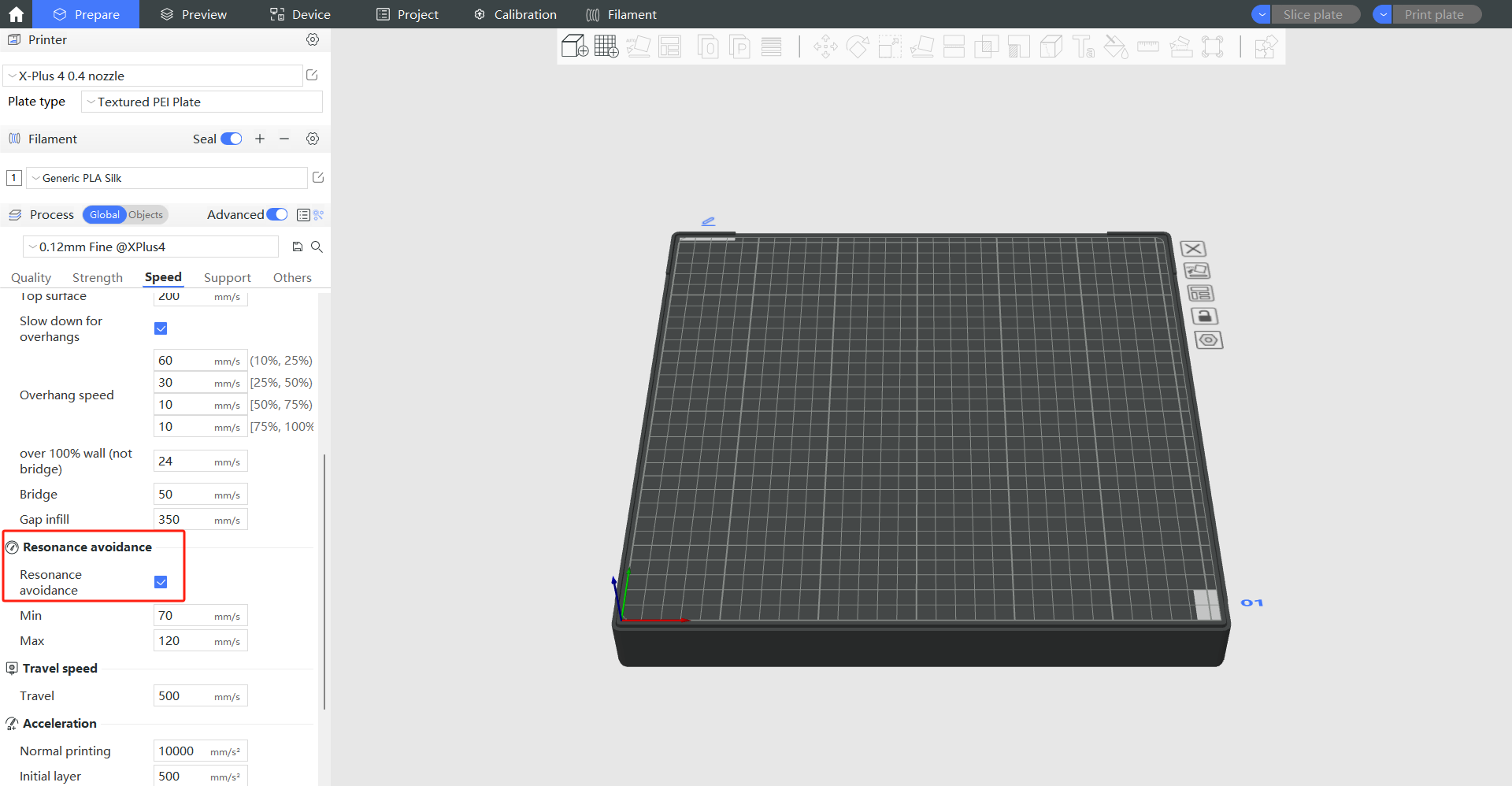Click the plate arrange icon beside bed

tap(1201, 294)
